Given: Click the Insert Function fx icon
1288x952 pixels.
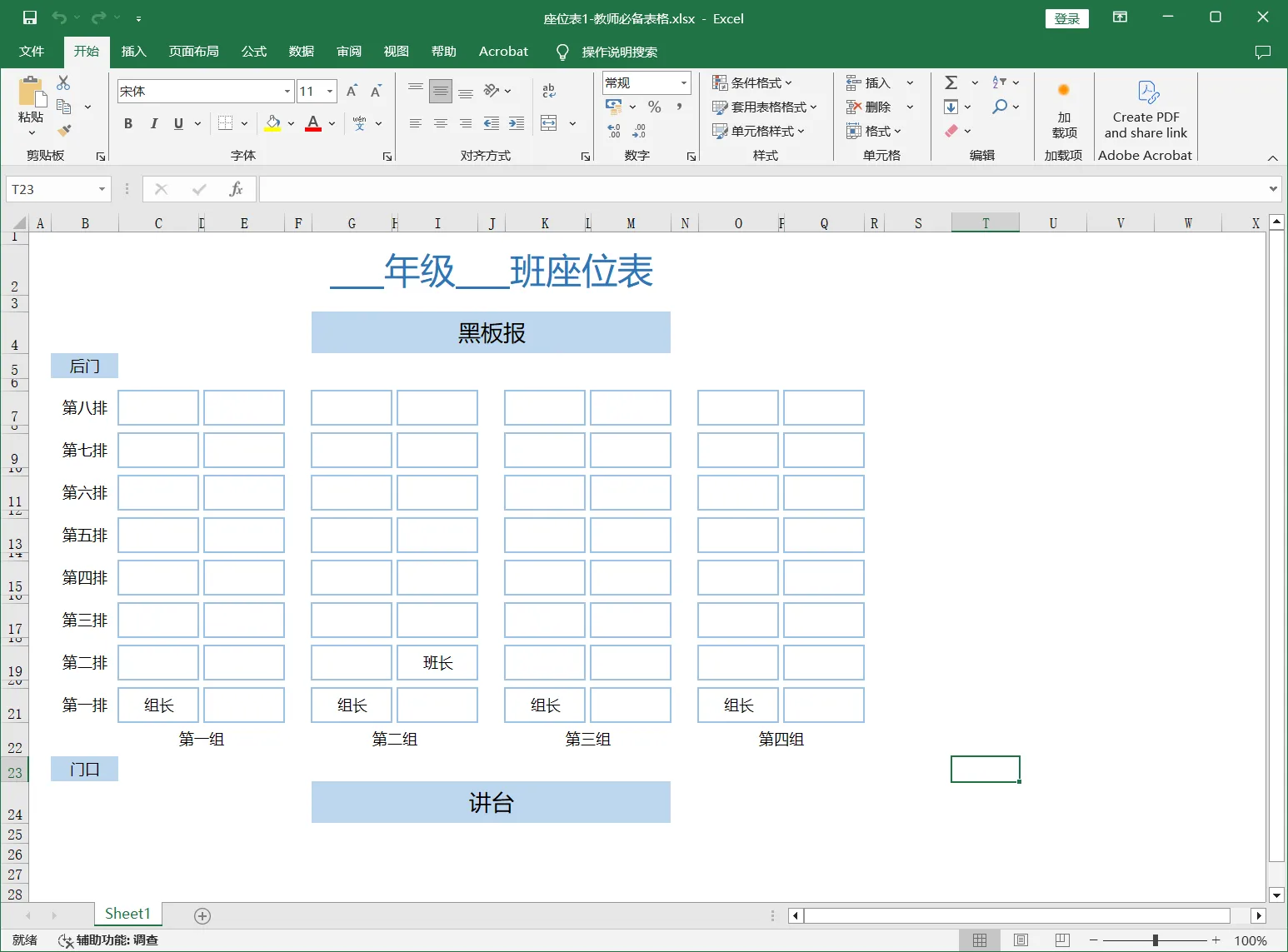Looking at the screenshot, I should pos(236,189).
